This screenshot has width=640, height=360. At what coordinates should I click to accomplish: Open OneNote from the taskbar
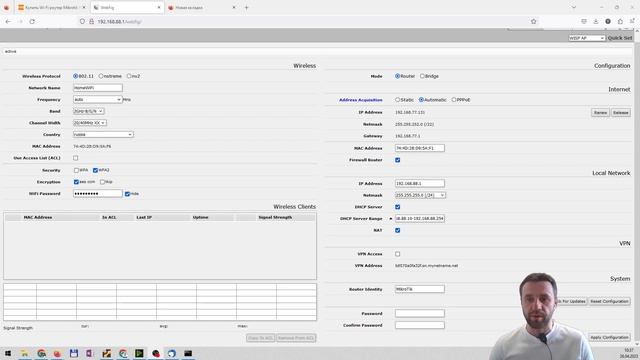89,353
